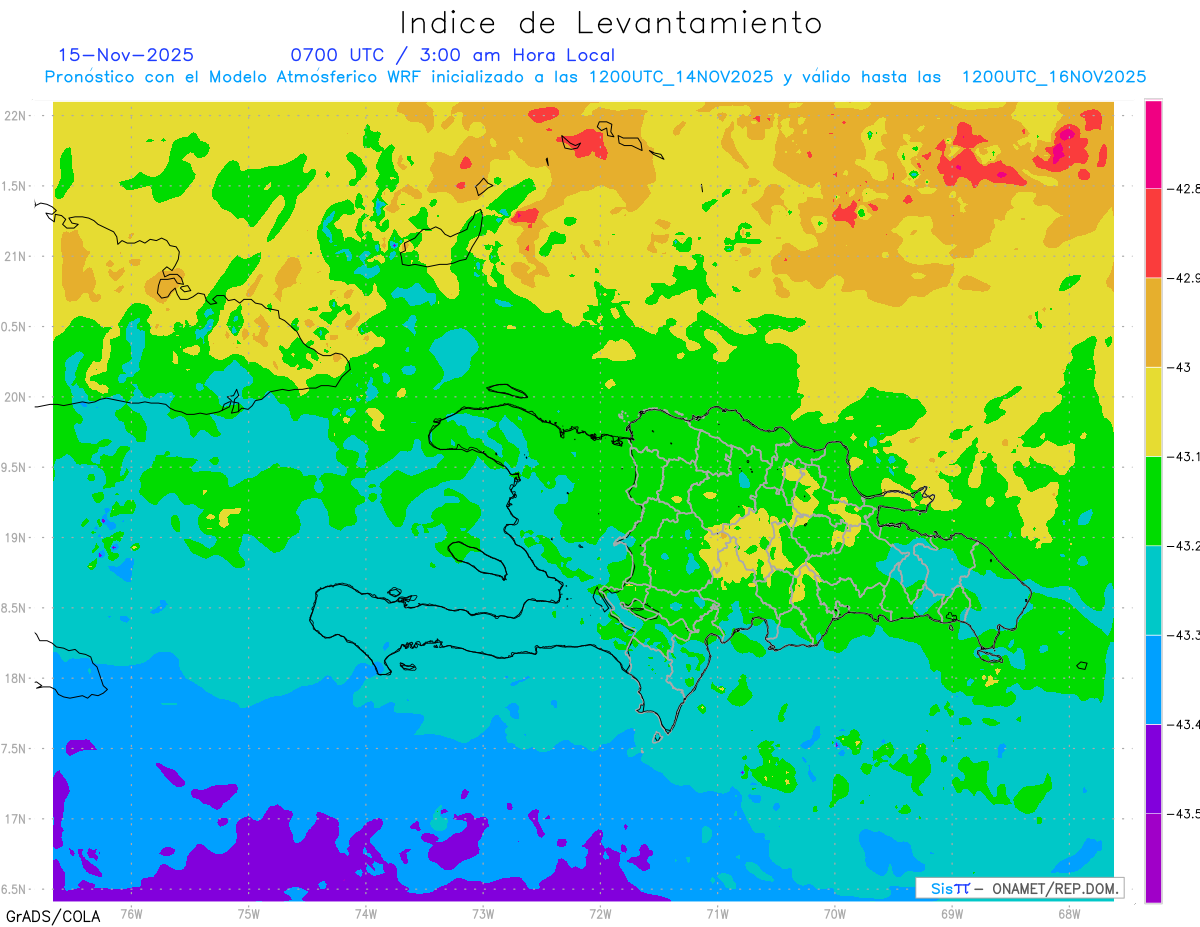Click the '73W' longitude label

[x=483, y=913]
